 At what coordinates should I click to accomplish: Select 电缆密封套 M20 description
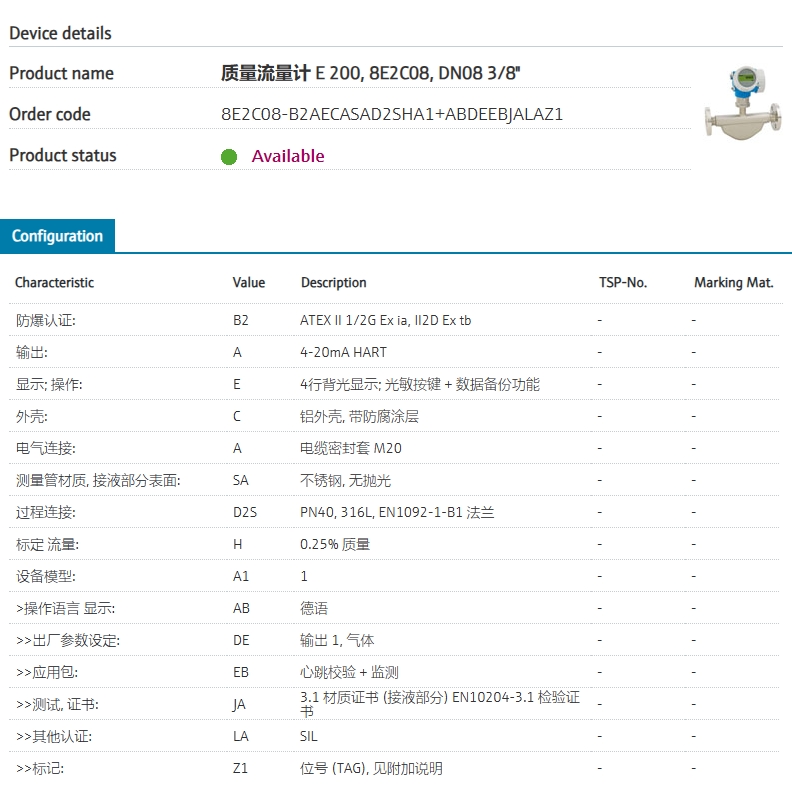pos(350,448)
